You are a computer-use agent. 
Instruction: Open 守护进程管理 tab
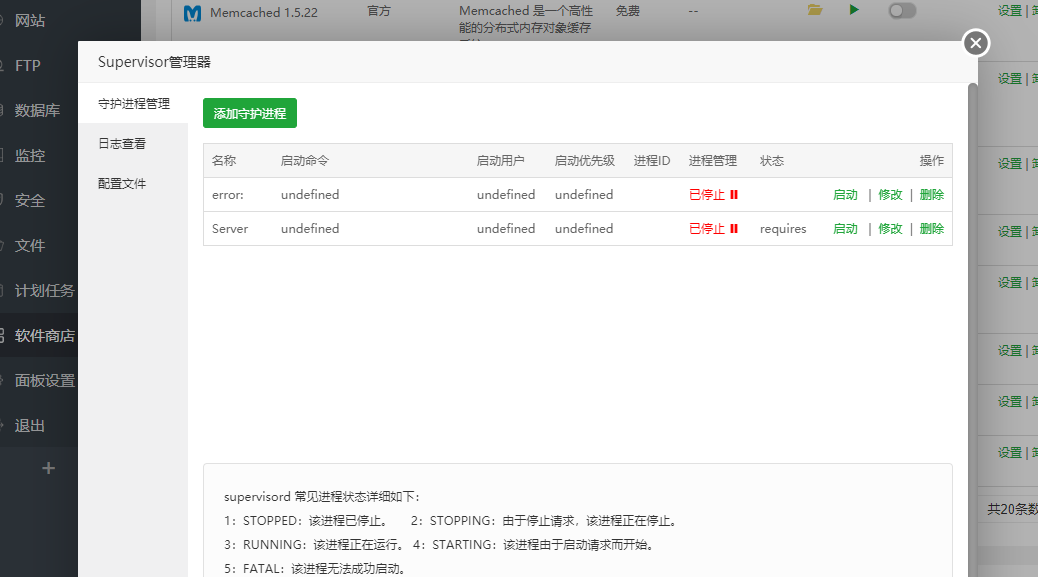pyautogui.click(x=134, y=104)
